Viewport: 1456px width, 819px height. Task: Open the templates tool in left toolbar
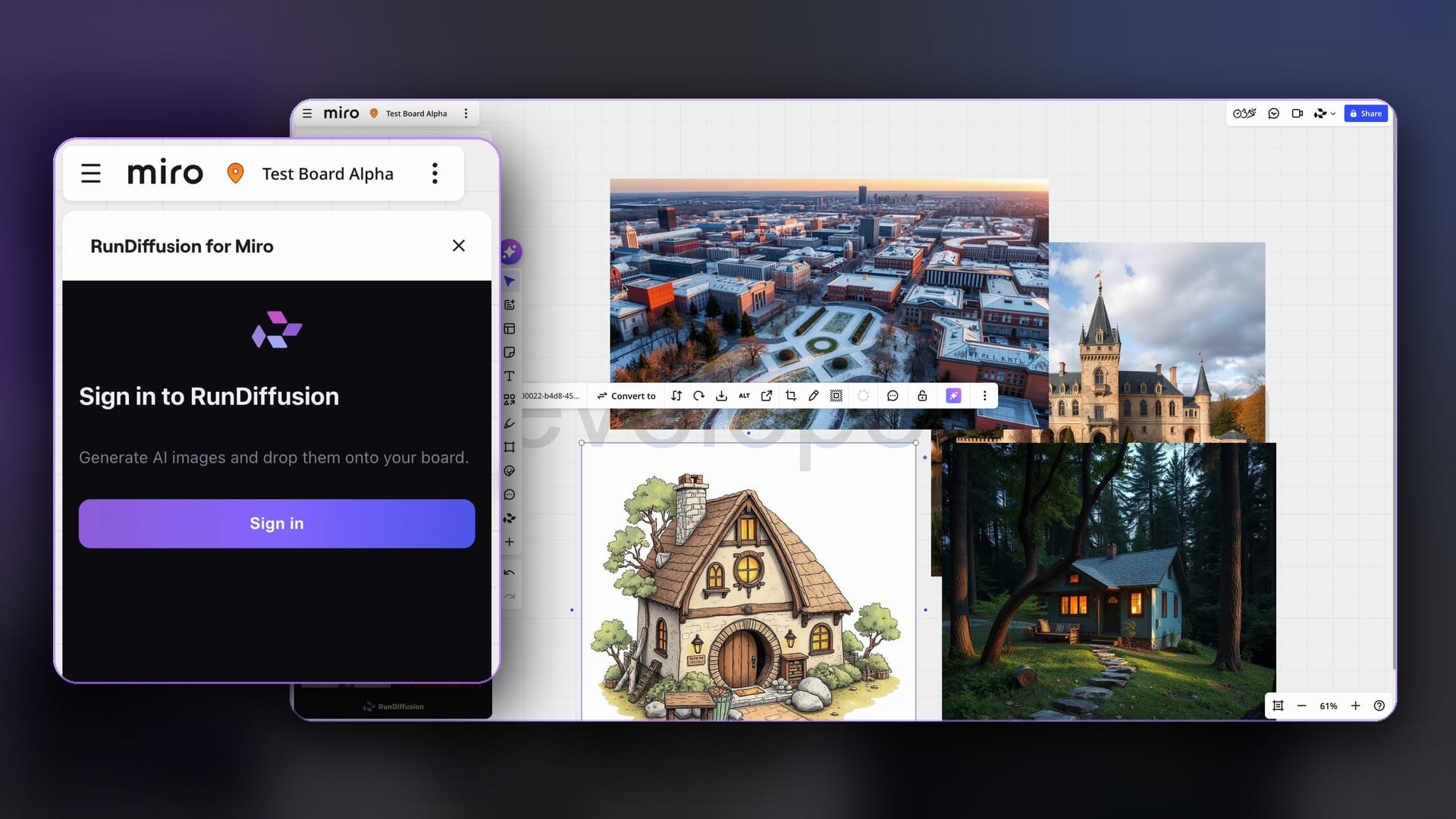point(510,305)
